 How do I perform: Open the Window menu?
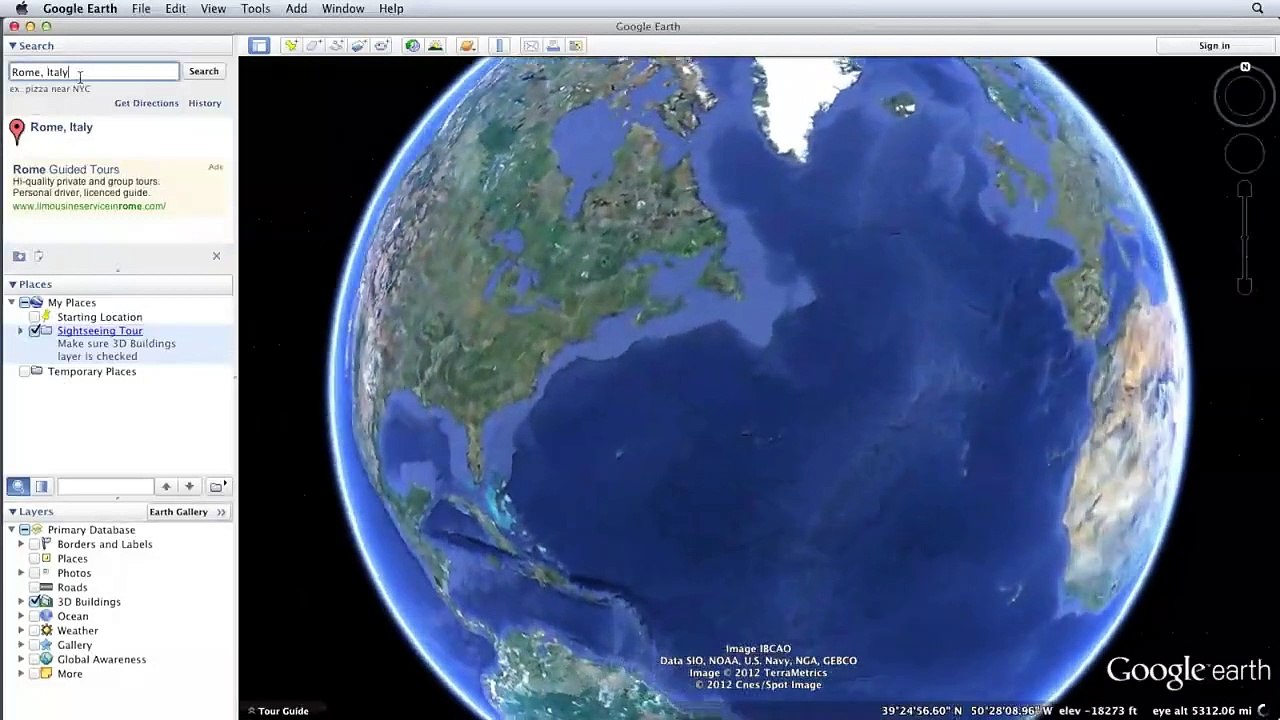[x=343, y=9]
